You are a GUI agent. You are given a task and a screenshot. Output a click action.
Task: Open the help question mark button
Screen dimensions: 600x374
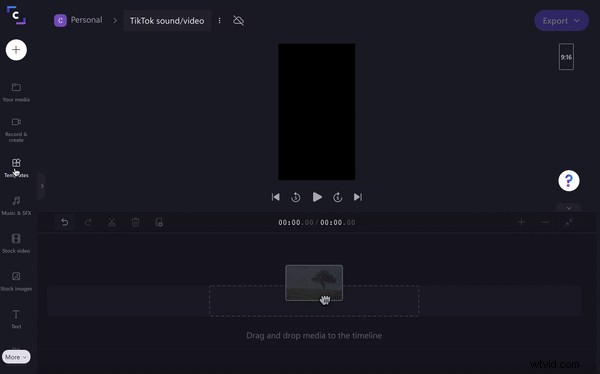(569, 181)
